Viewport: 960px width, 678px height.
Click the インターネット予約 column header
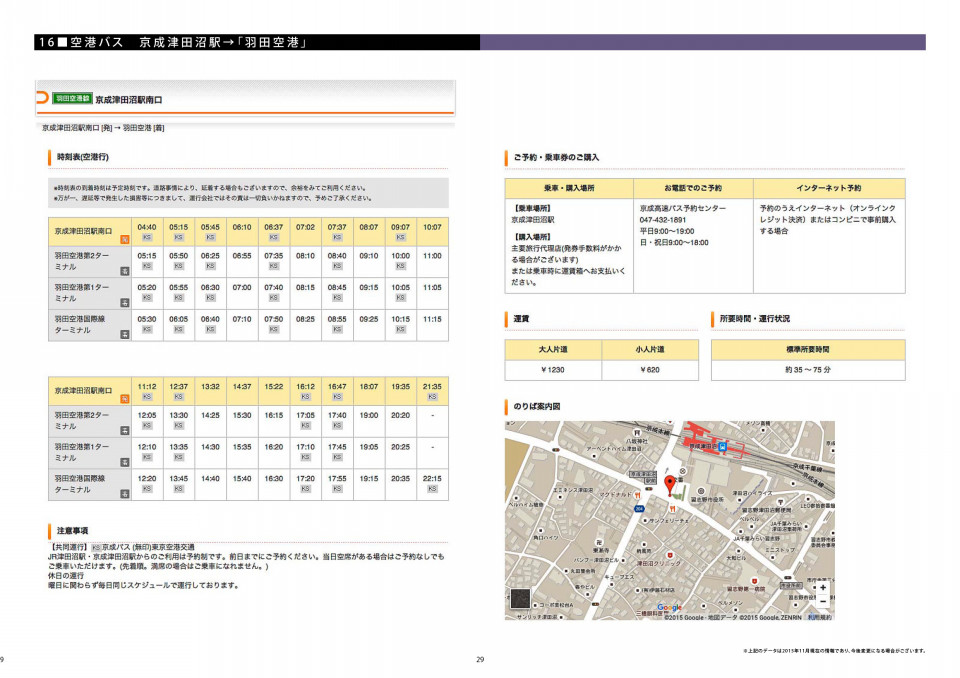[x=828, y=188]
